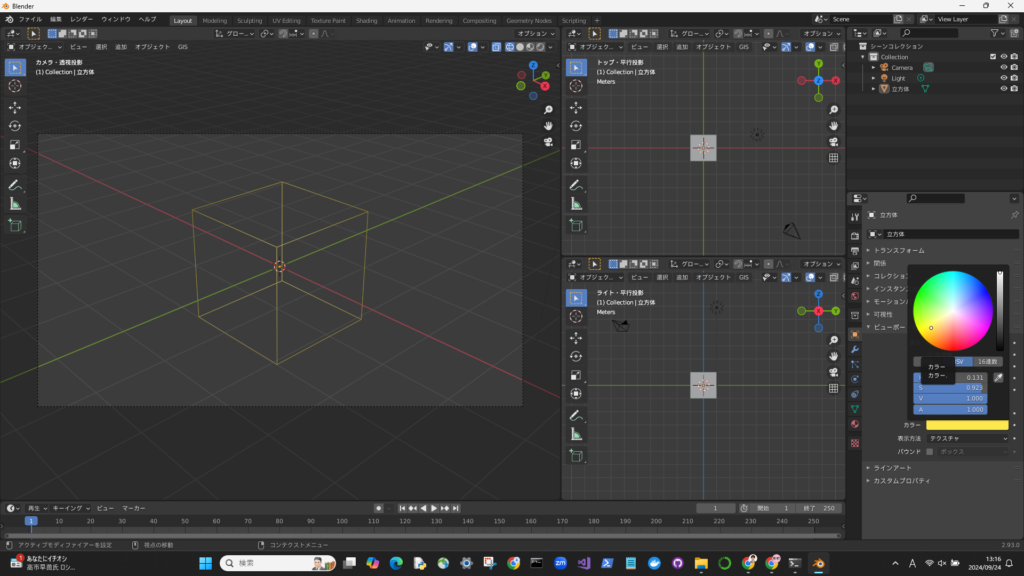Open the 表示方法 テクスチャ dropdown
1024x576 pixels.
966,438
